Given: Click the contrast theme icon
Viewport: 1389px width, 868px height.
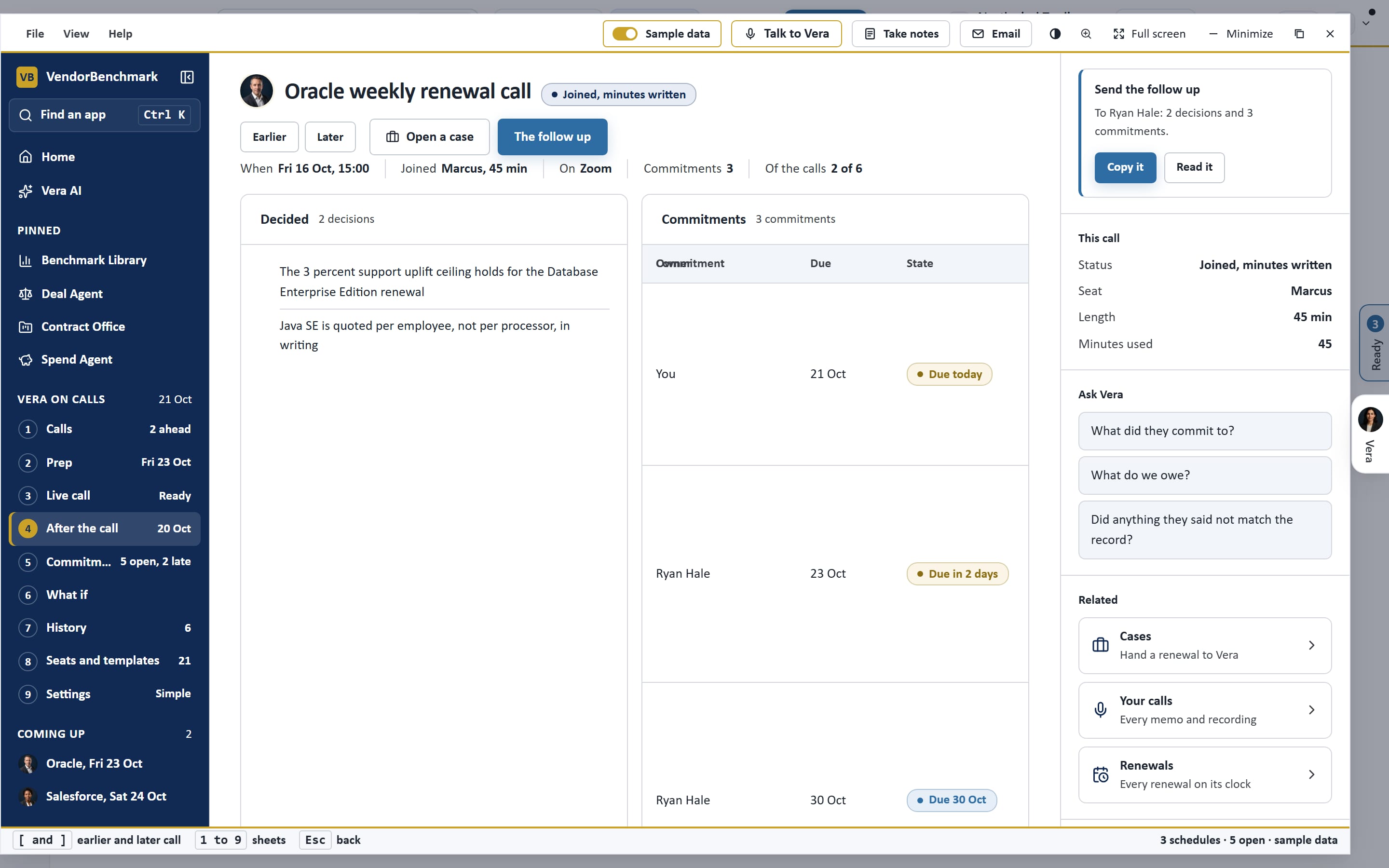Looking at the screenshot, I should 1055,34.
